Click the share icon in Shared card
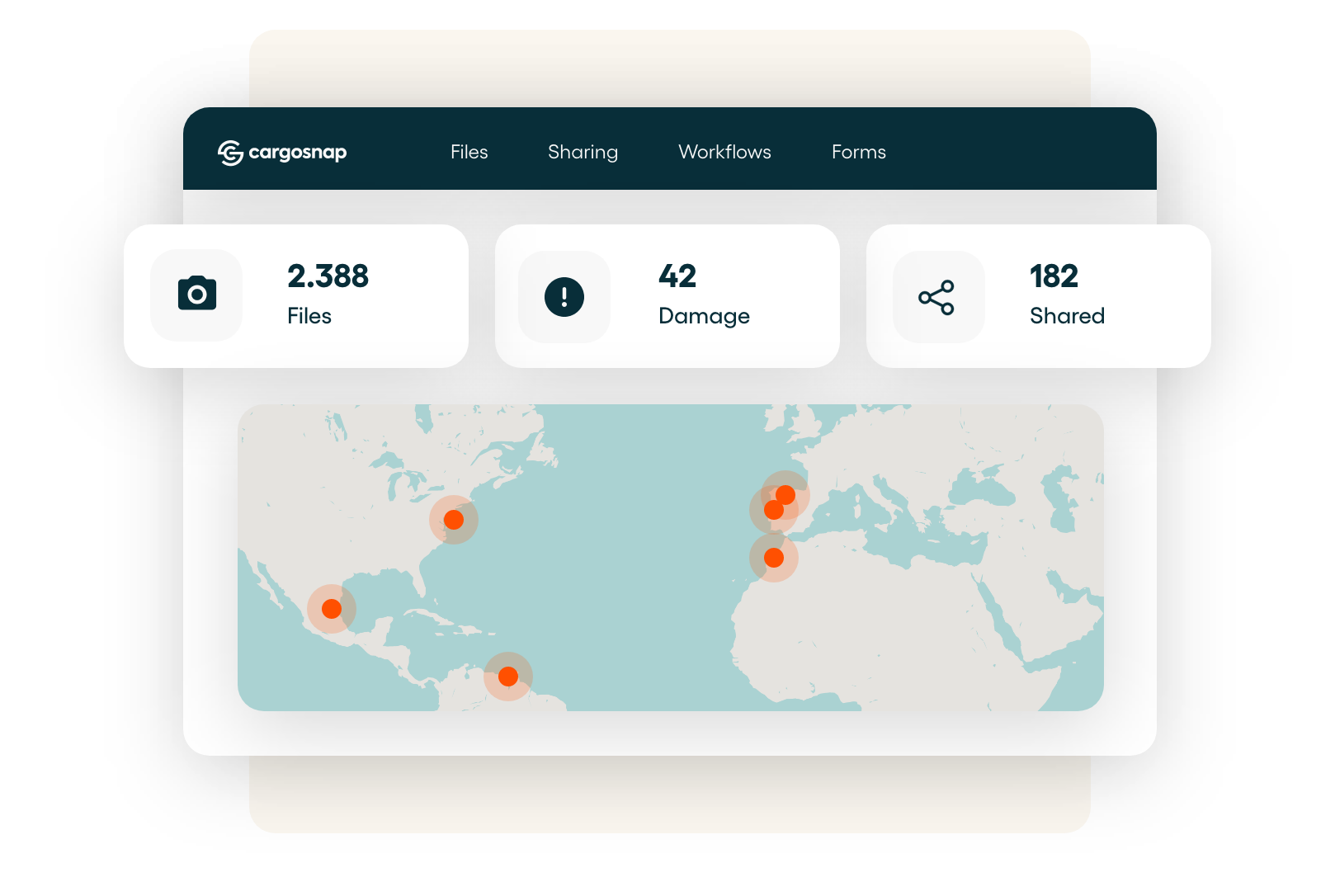Viewport: 1335px width, 896px height. tap(937, 297)
